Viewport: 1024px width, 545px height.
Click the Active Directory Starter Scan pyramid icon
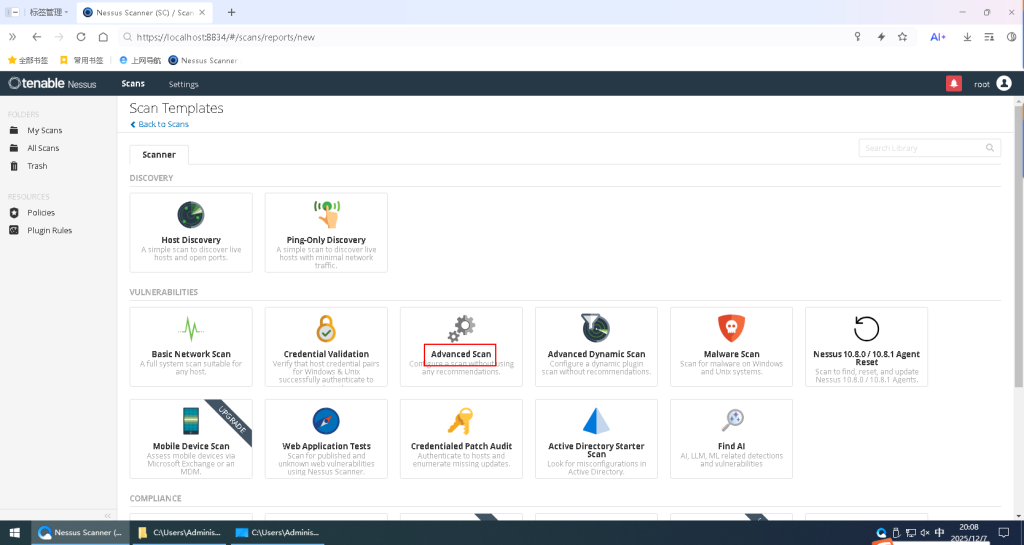point(596,420)
